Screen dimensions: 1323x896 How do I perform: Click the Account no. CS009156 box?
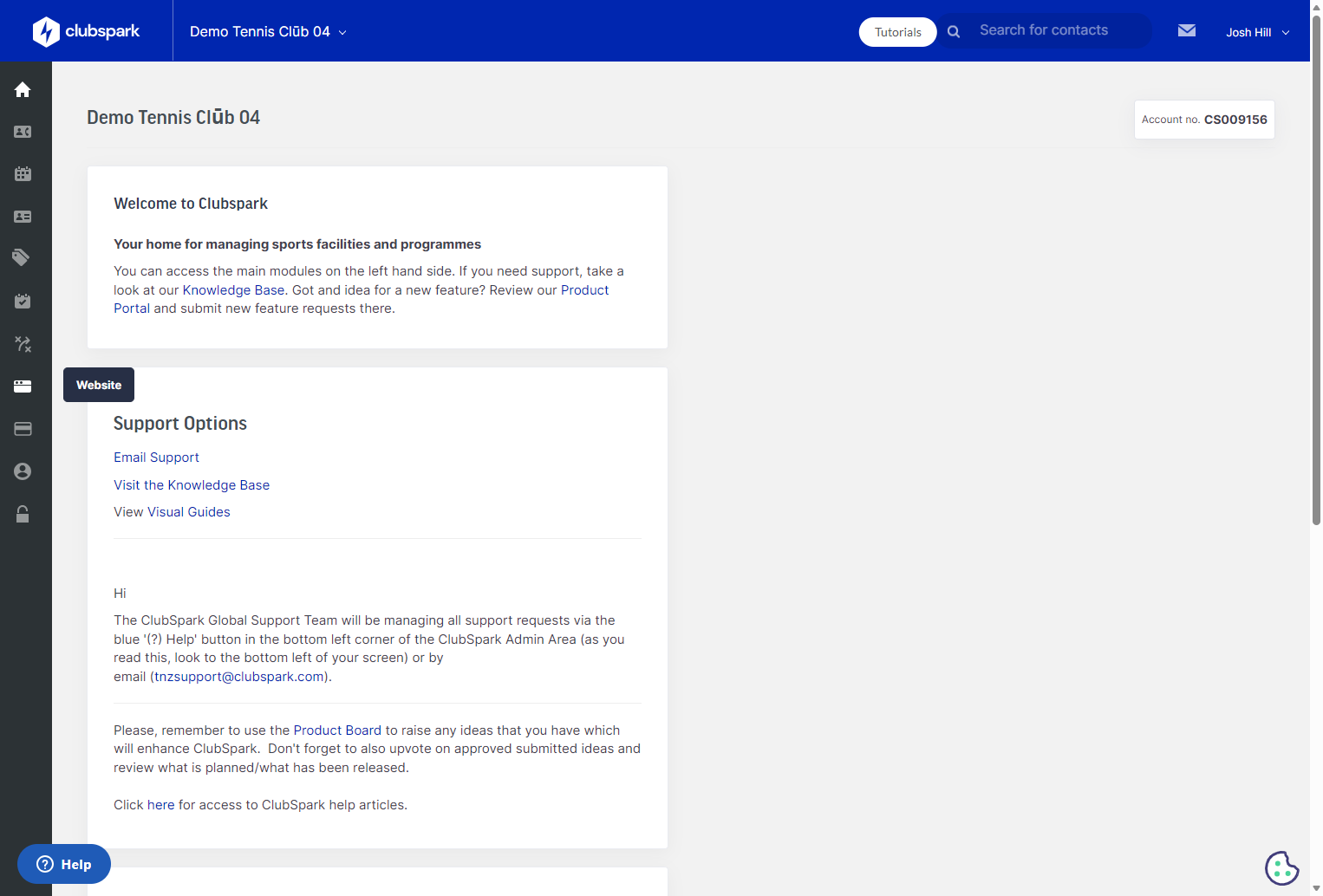click(1204, 120)
